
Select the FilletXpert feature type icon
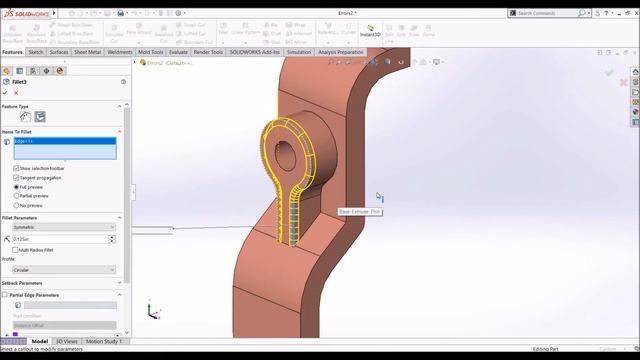[40, 117]
